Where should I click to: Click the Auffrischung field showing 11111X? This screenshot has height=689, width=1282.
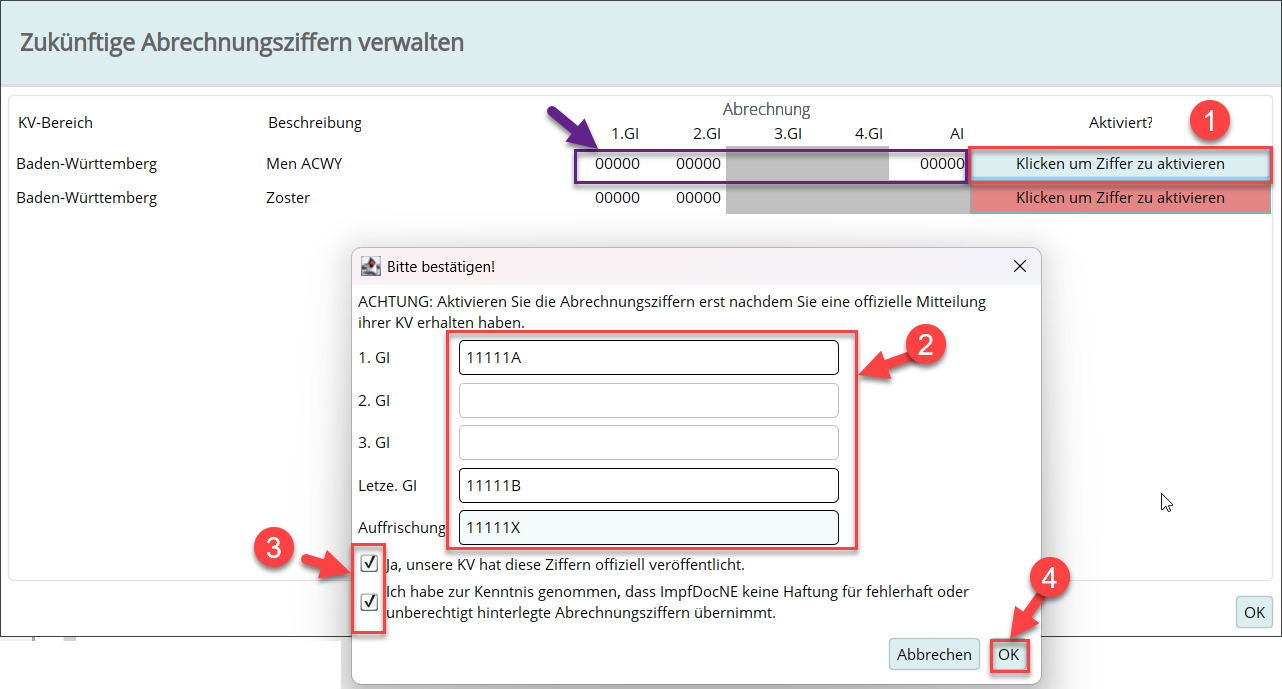tap(648, 527)
